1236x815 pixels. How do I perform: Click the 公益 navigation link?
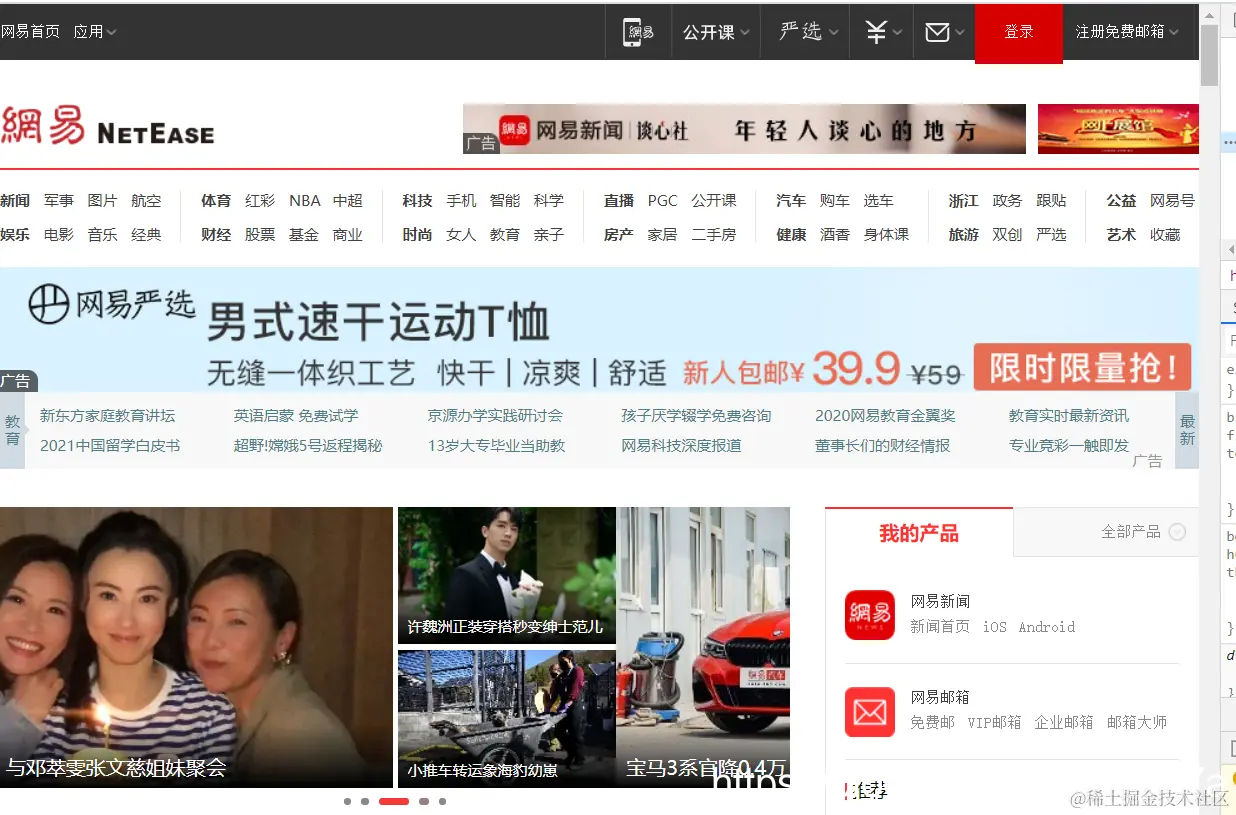click(1121, 201)
